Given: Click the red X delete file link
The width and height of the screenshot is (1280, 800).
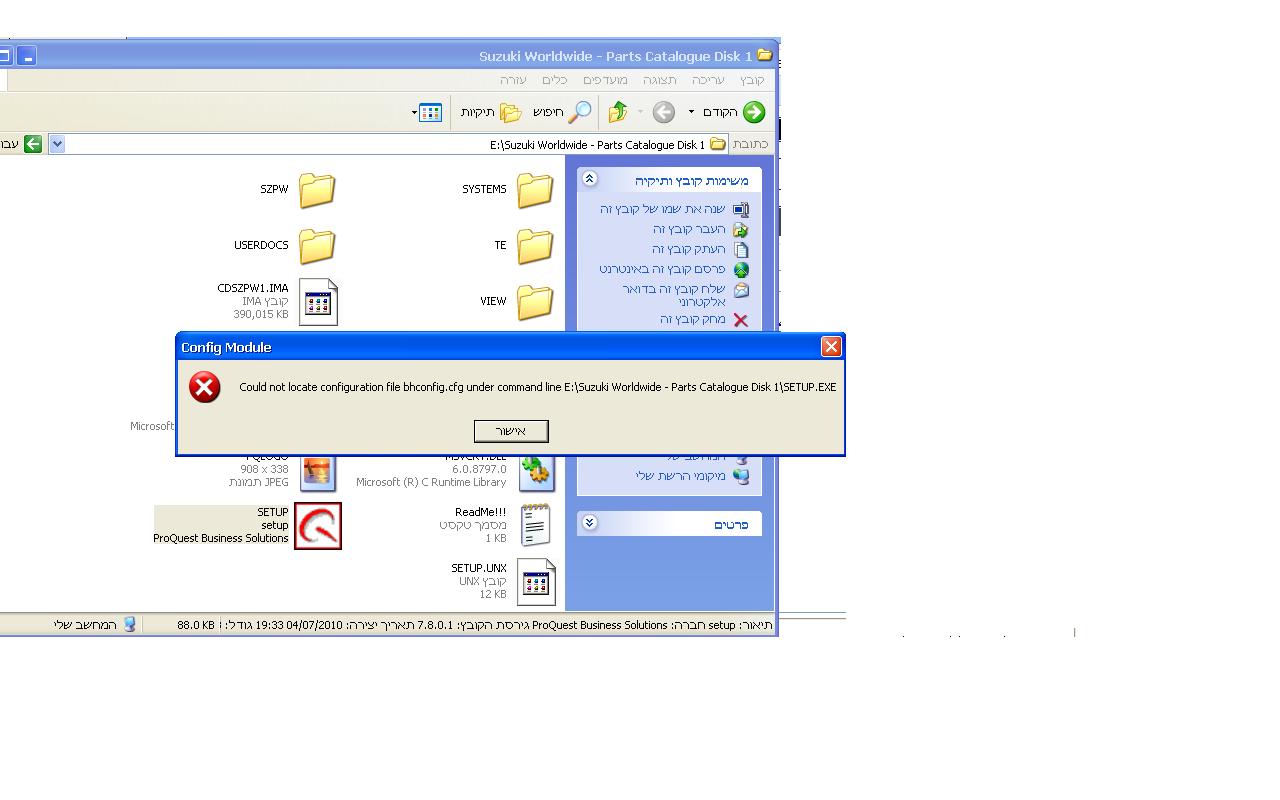Looking at the screenshot, I should [740, 320].
